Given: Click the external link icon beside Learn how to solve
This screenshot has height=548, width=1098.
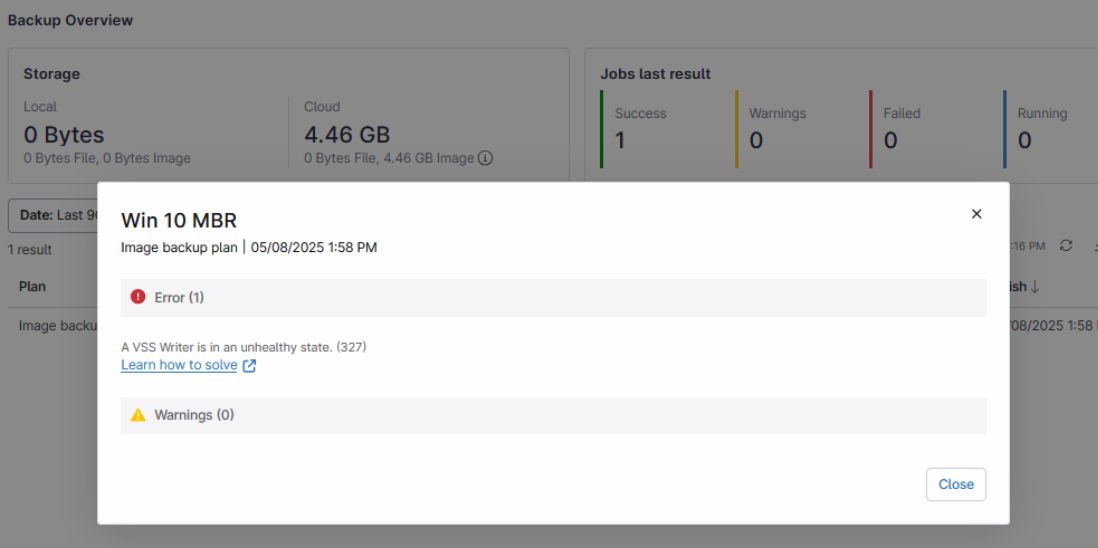Looking at the screenshot, I should [250, 366].
